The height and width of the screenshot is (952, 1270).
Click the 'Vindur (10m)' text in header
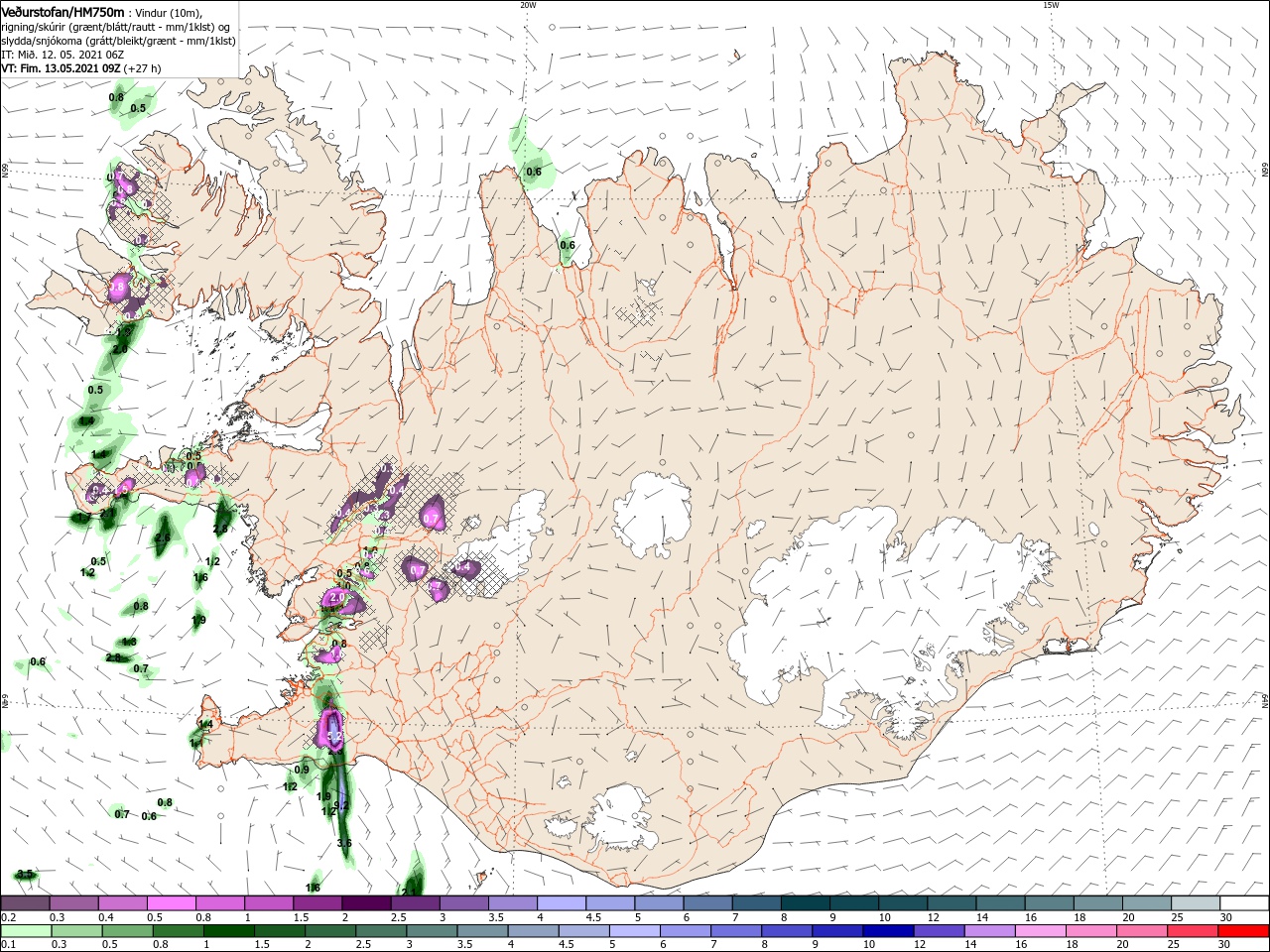pyautogui.click(x=169, y=12)
